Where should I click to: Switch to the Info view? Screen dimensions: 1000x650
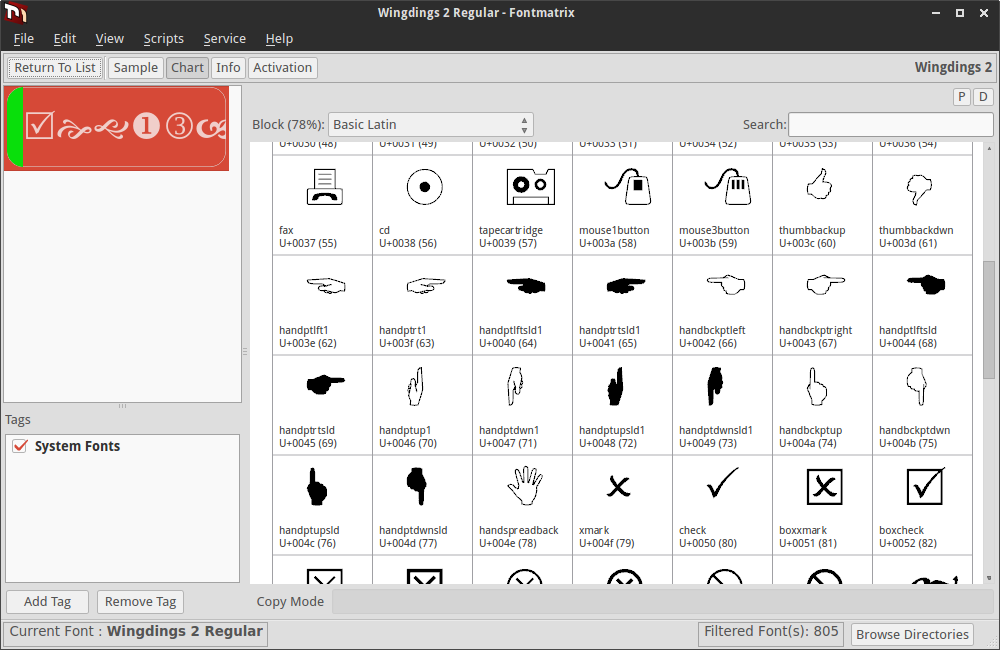tap(228, 68)
